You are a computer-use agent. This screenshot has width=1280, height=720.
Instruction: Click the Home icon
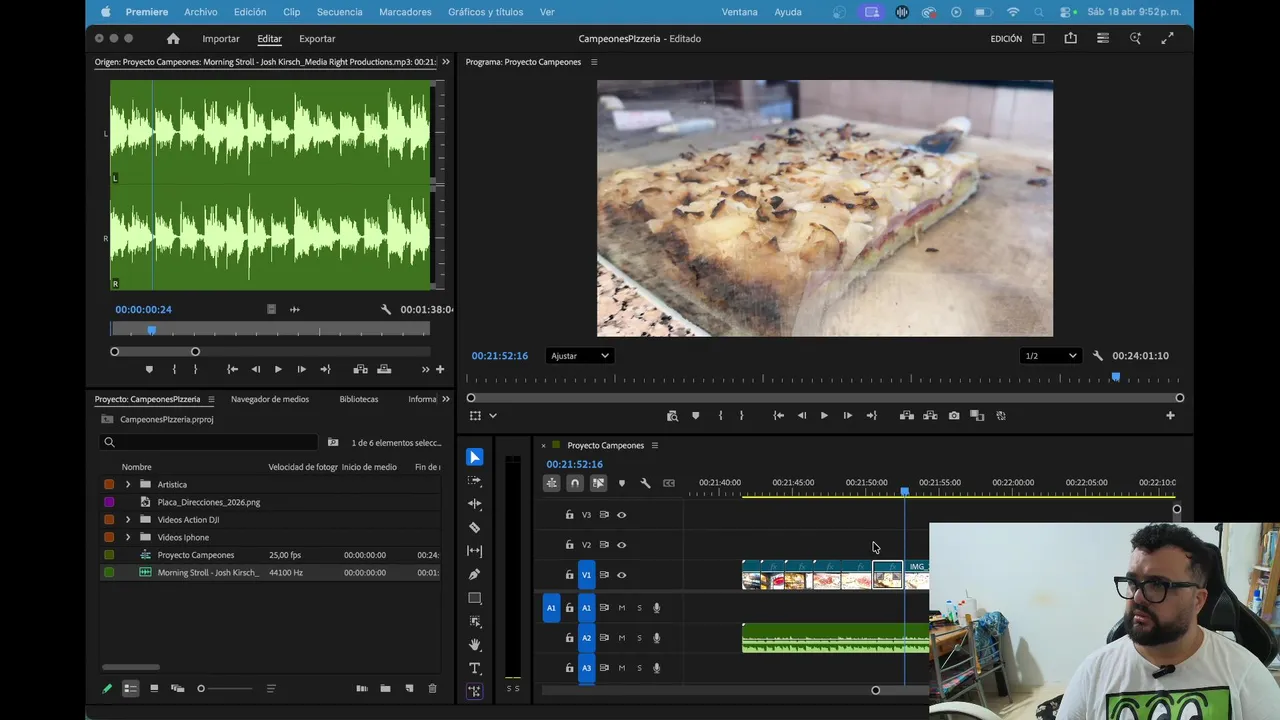[x=173, y=39]
